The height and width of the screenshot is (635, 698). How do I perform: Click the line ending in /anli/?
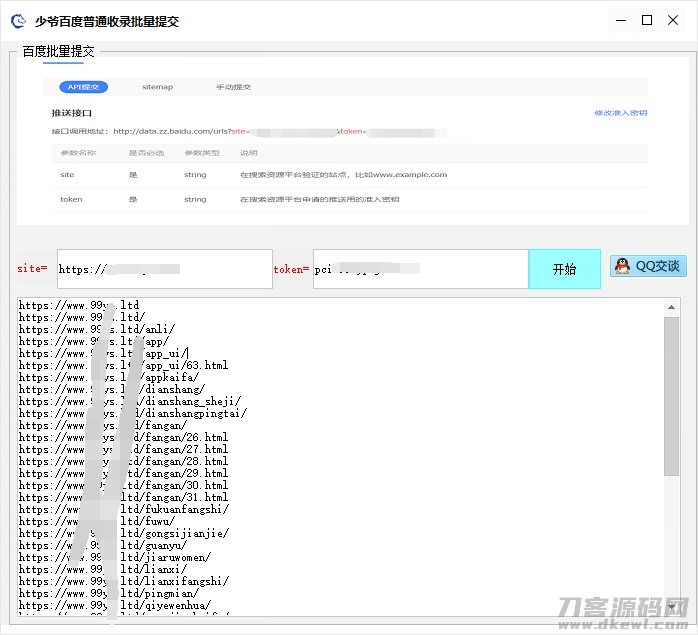[x=97, y=329]
